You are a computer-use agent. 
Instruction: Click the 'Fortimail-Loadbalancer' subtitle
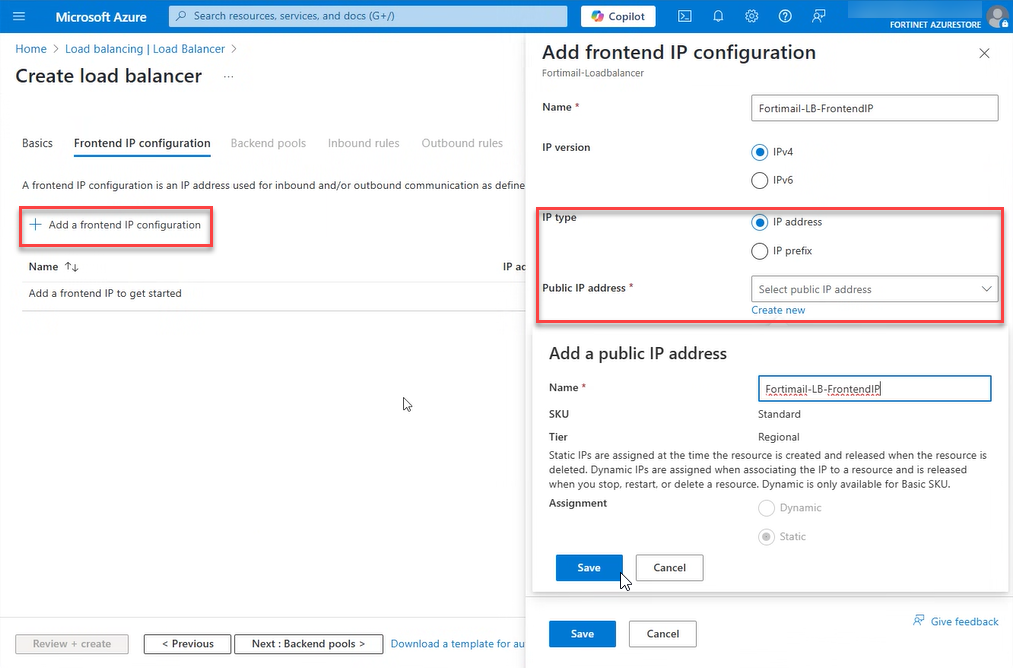click(593, 73)
